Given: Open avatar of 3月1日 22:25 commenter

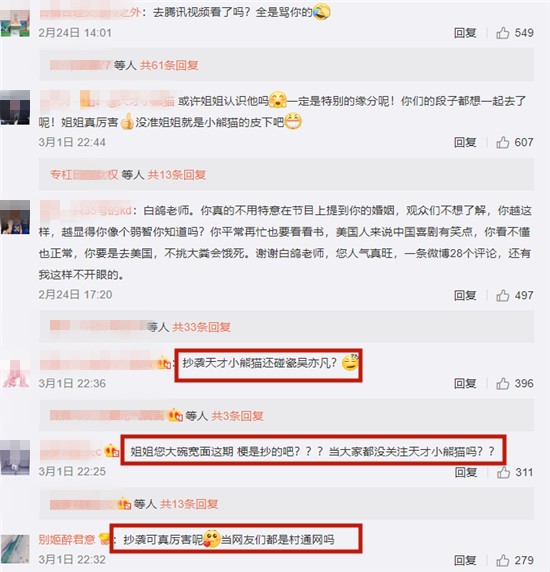Looking at the screenshot, I should (x=15, y=457).
